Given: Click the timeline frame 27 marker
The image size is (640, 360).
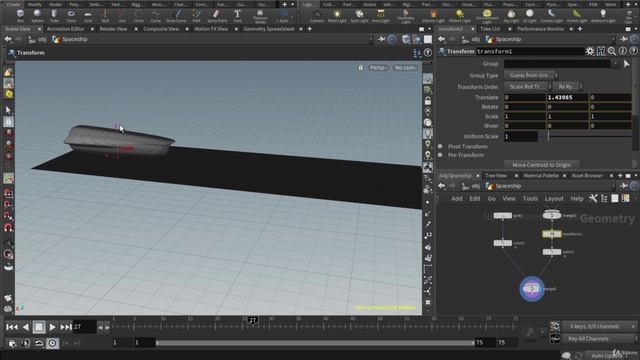Looking at the screenshot, I should (253, 320).
